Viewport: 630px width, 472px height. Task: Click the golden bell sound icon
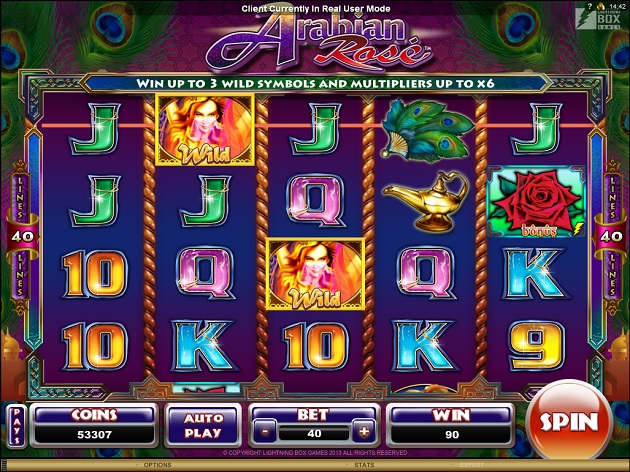[601, 6]
